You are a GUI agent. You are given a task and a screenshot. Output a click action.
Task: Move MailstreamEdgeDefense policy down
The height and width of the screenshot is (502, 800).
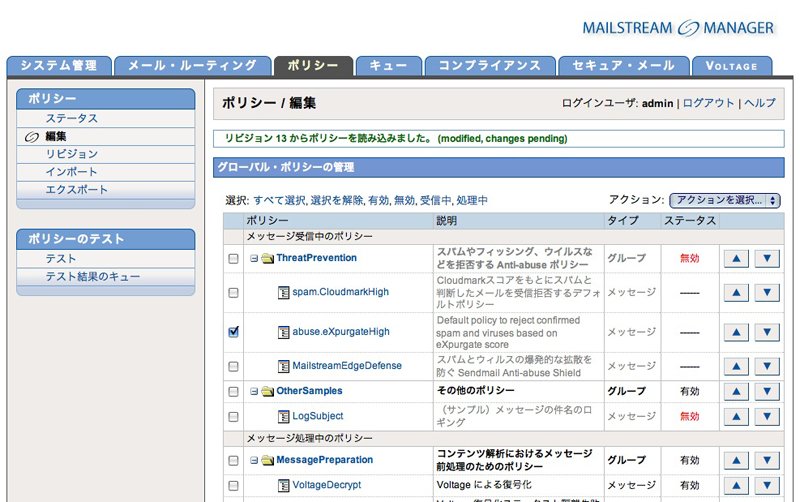[767, 366]
